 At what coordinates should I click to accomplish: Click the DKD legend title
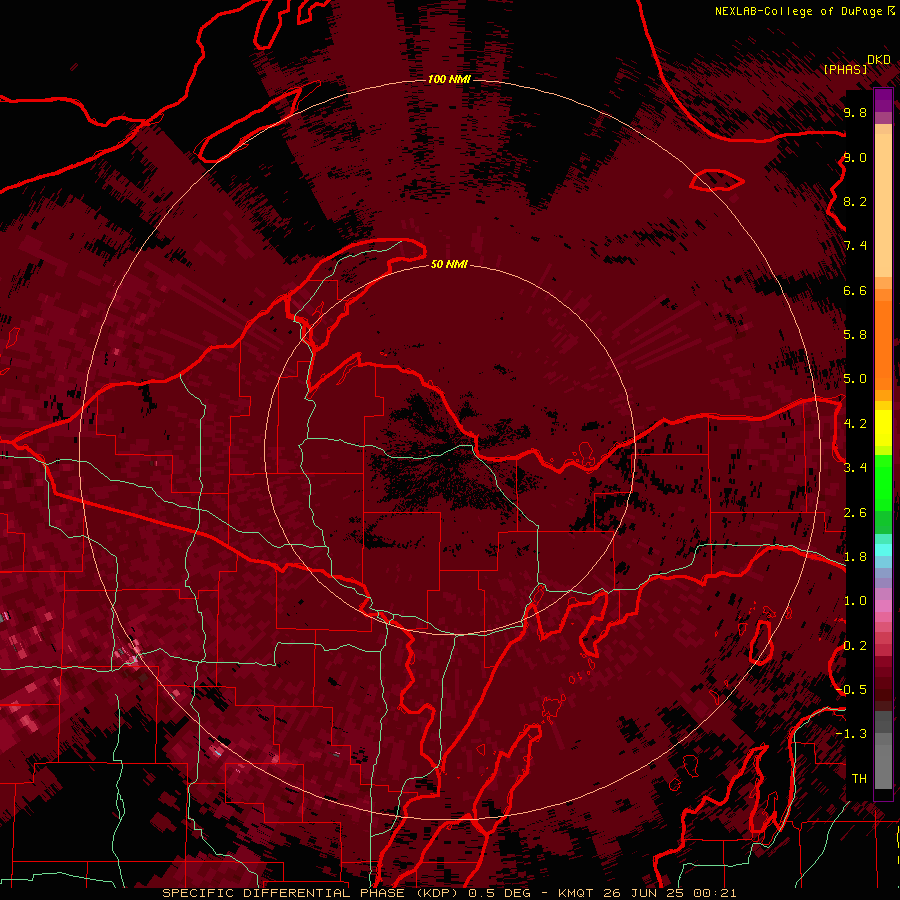pyautogui.click(x=879, y=60)
